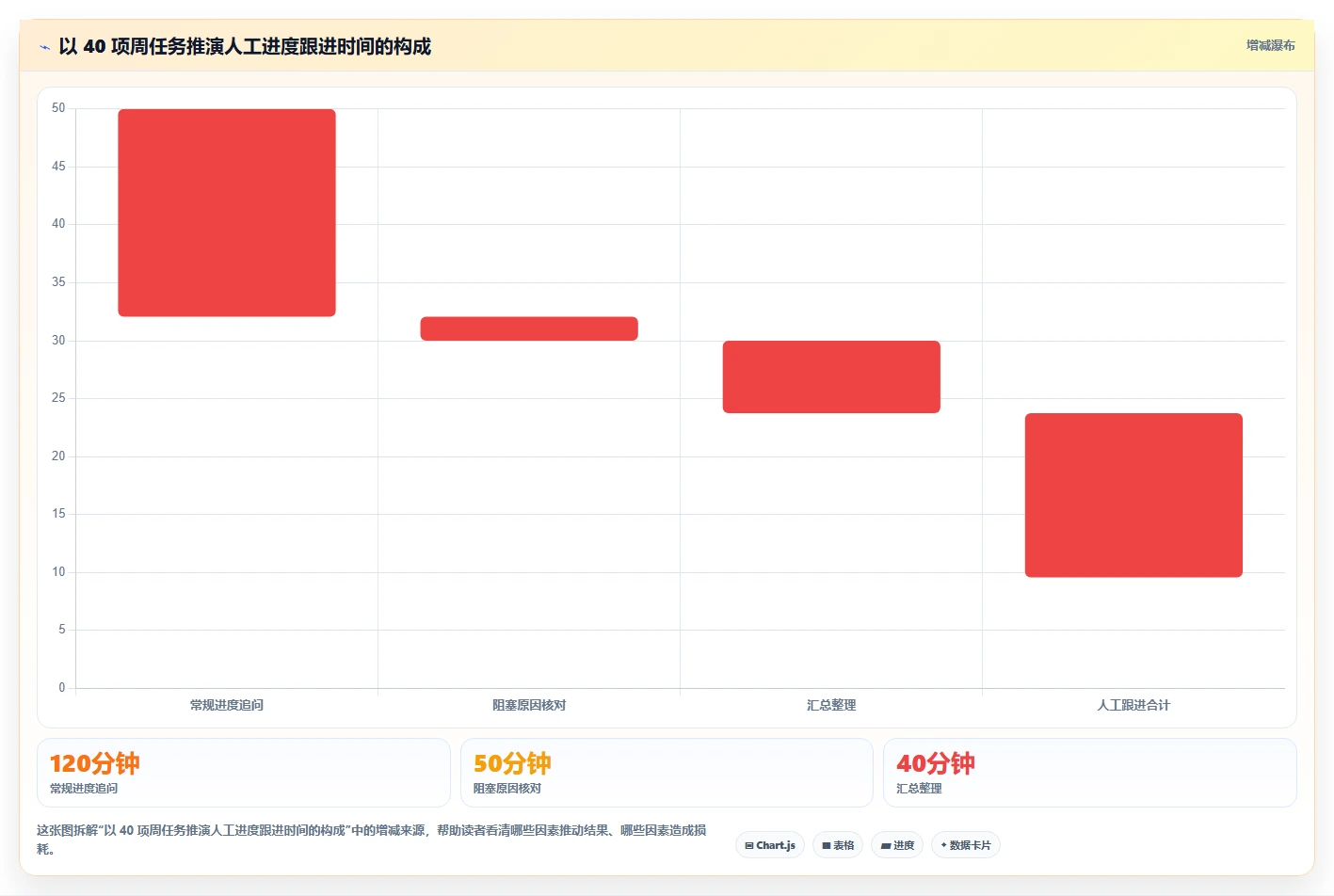
Task: Click the Chart.js tag chip
Action: coord(770,845)
